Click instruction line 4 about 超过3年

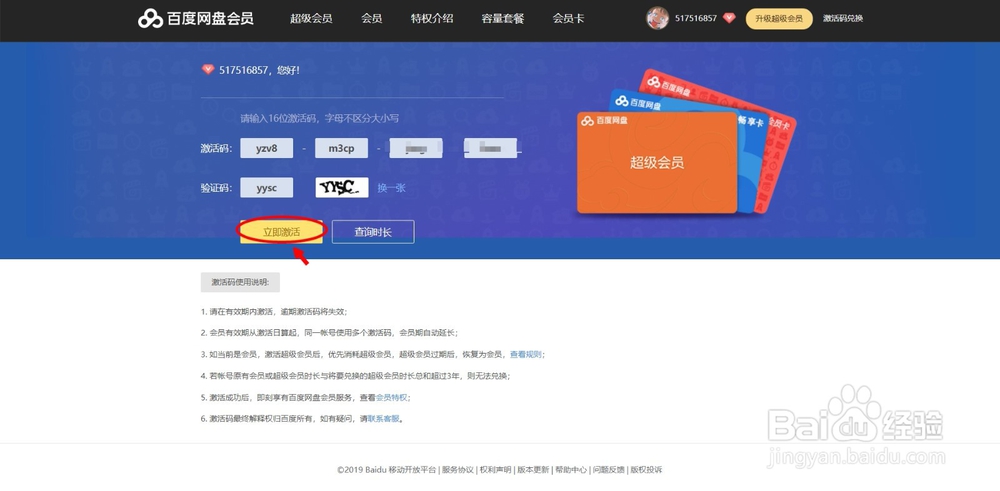(355, 376)
